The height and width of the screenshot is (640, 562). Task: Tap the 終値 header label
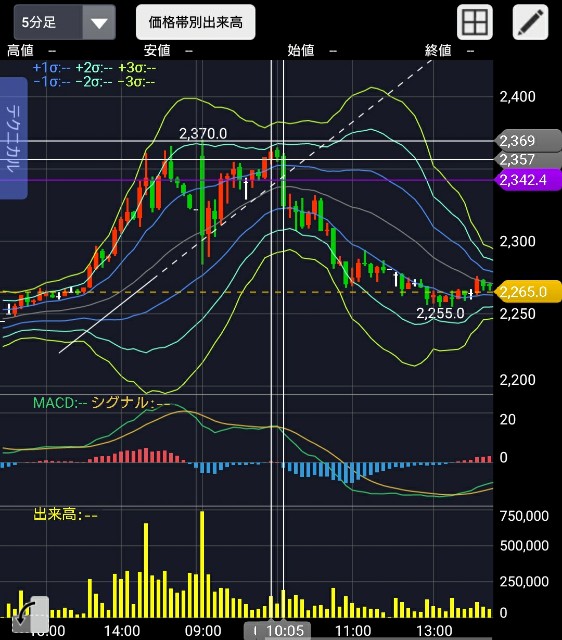point(438,51)
